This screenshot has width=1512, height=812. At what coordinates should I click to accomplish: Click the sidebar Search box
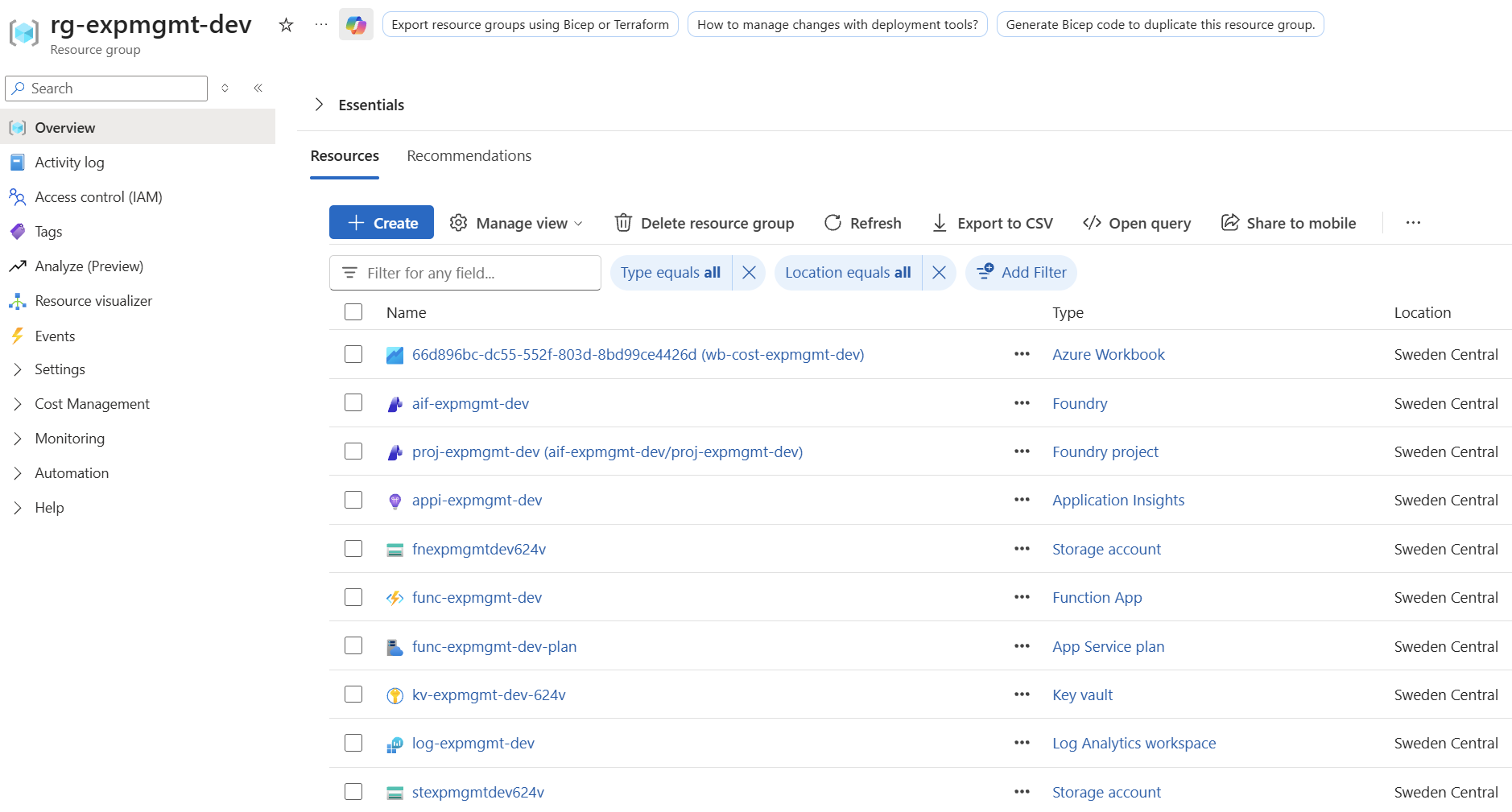(106, 89)
